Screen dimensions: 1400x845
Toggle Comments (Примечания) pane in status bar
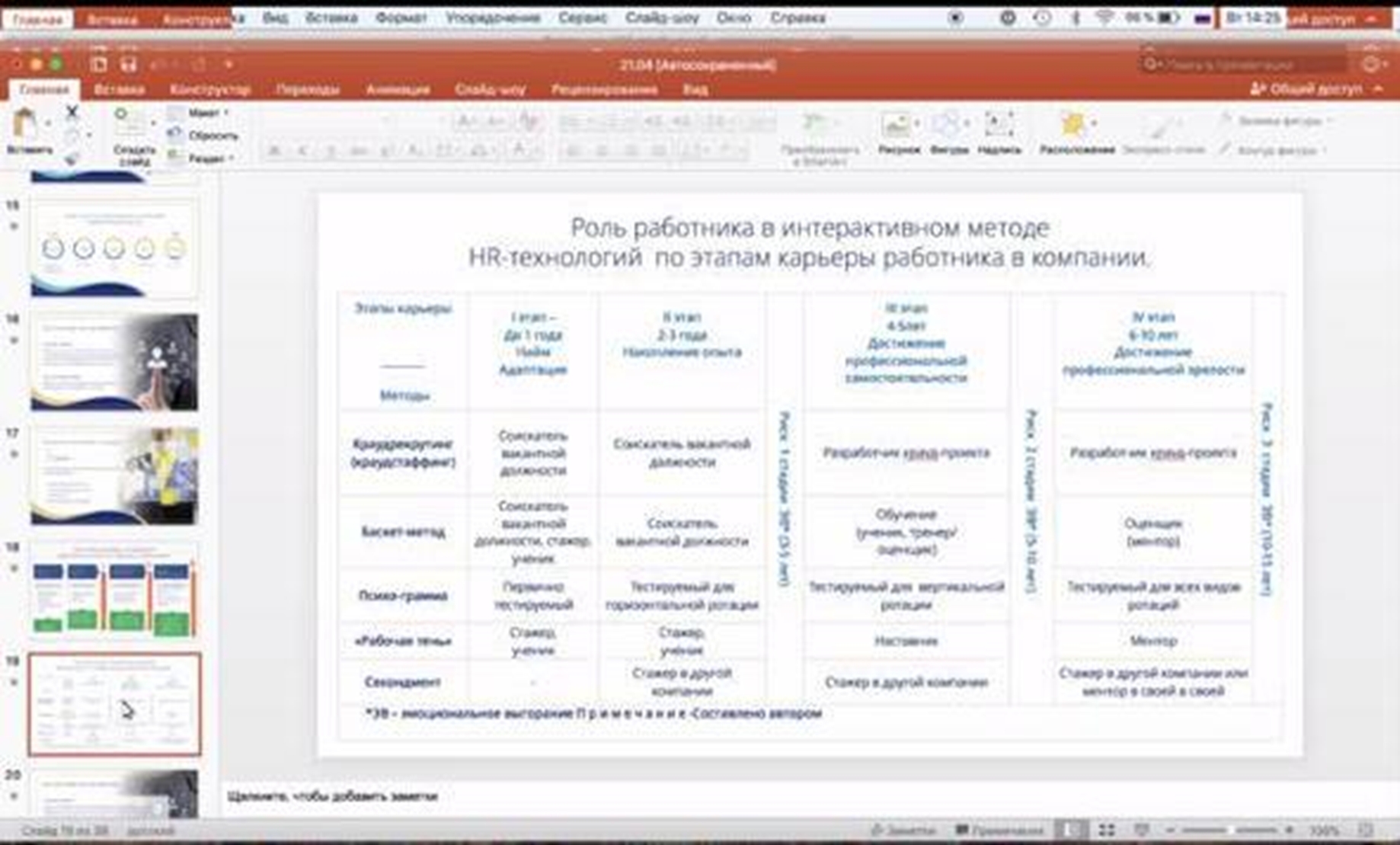pos(999,830)
